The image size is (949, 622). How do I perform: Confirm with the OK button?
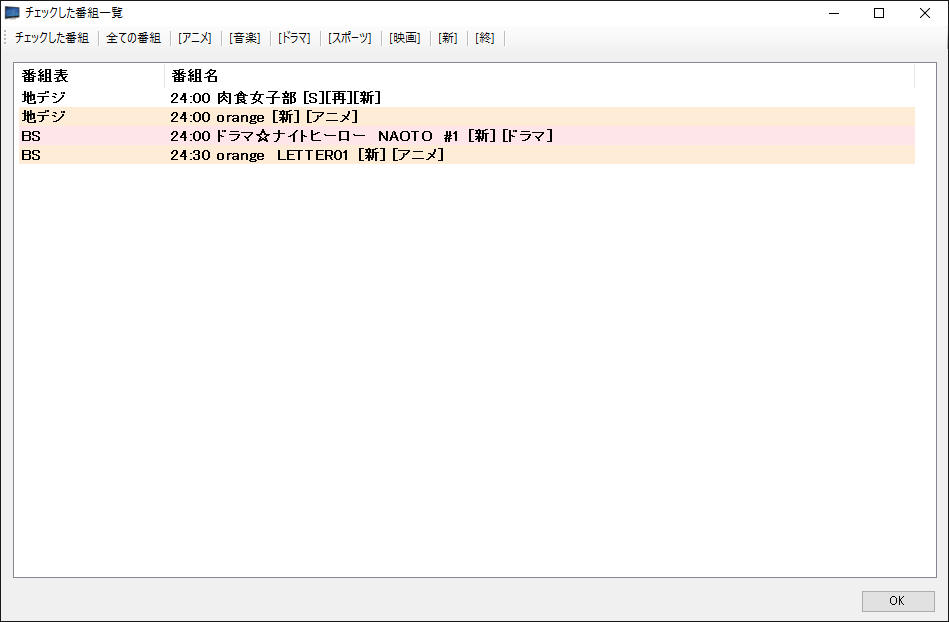898,601
